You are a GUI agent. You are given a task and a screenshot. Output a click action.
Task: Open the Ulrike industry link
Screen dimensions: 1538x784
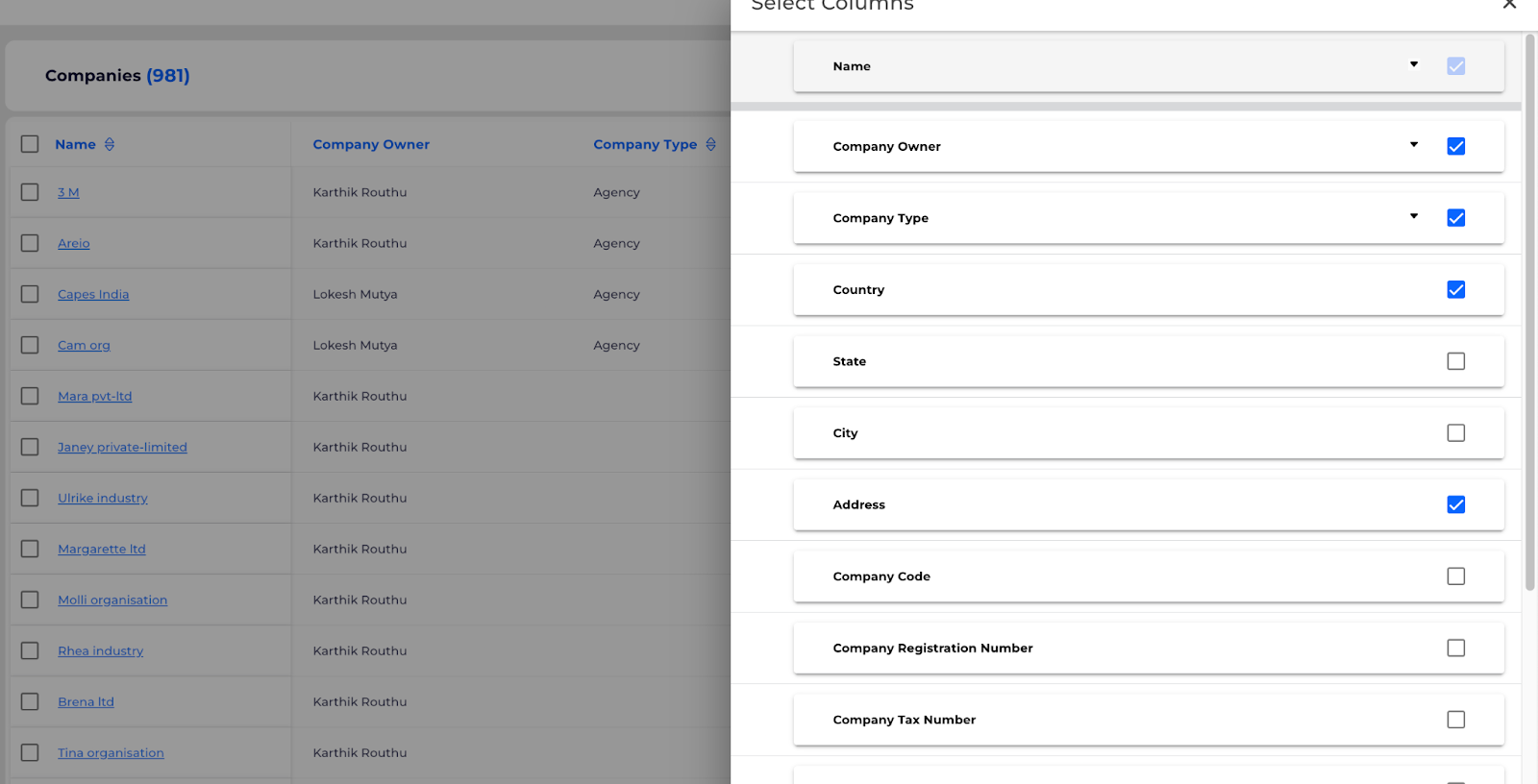click(x=103, y=498)
